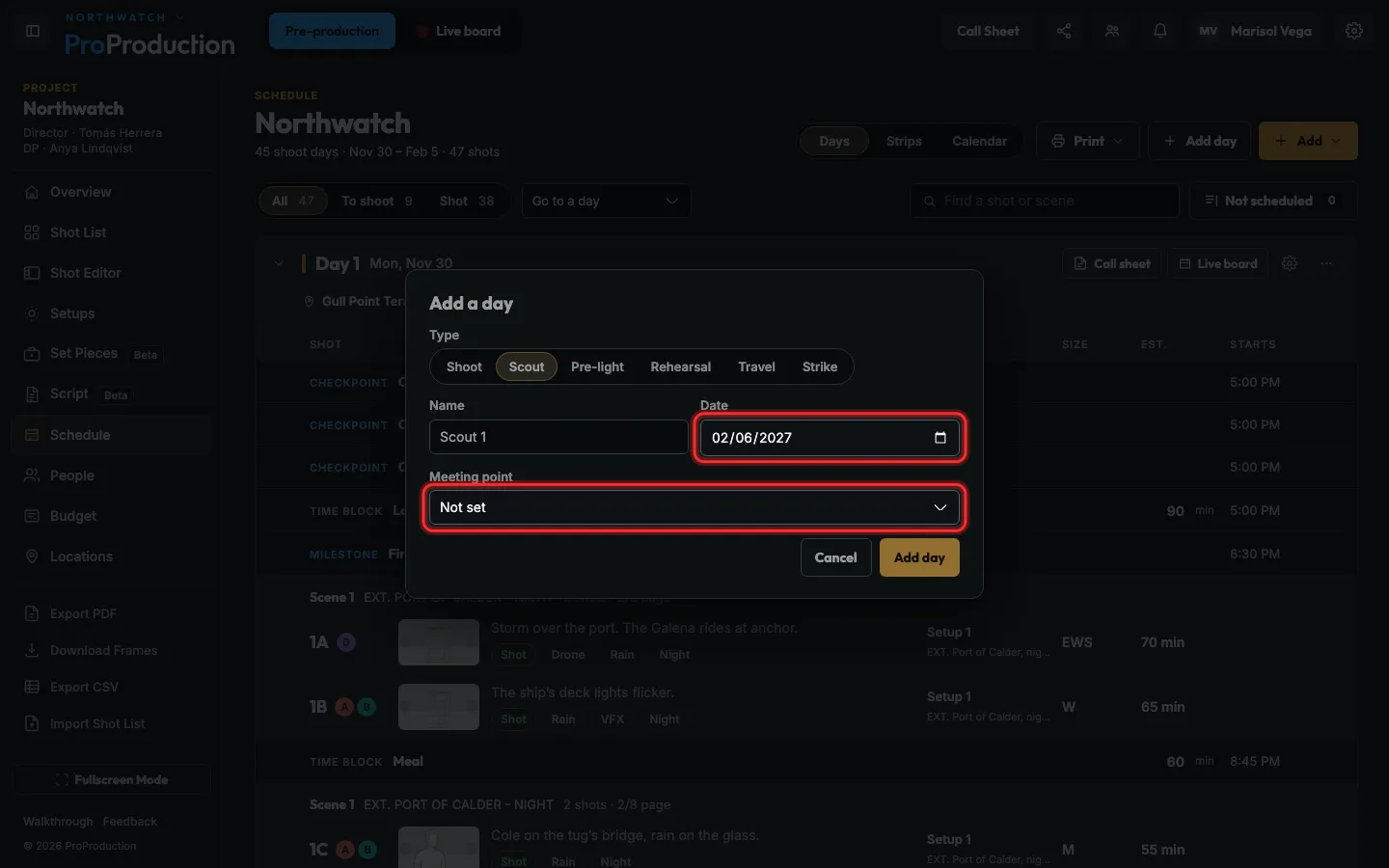Image resolution: width=1389 pixels, height=868 pixels.
Task: Open Day 1 settings gear
Action: tap(1290, 263)
